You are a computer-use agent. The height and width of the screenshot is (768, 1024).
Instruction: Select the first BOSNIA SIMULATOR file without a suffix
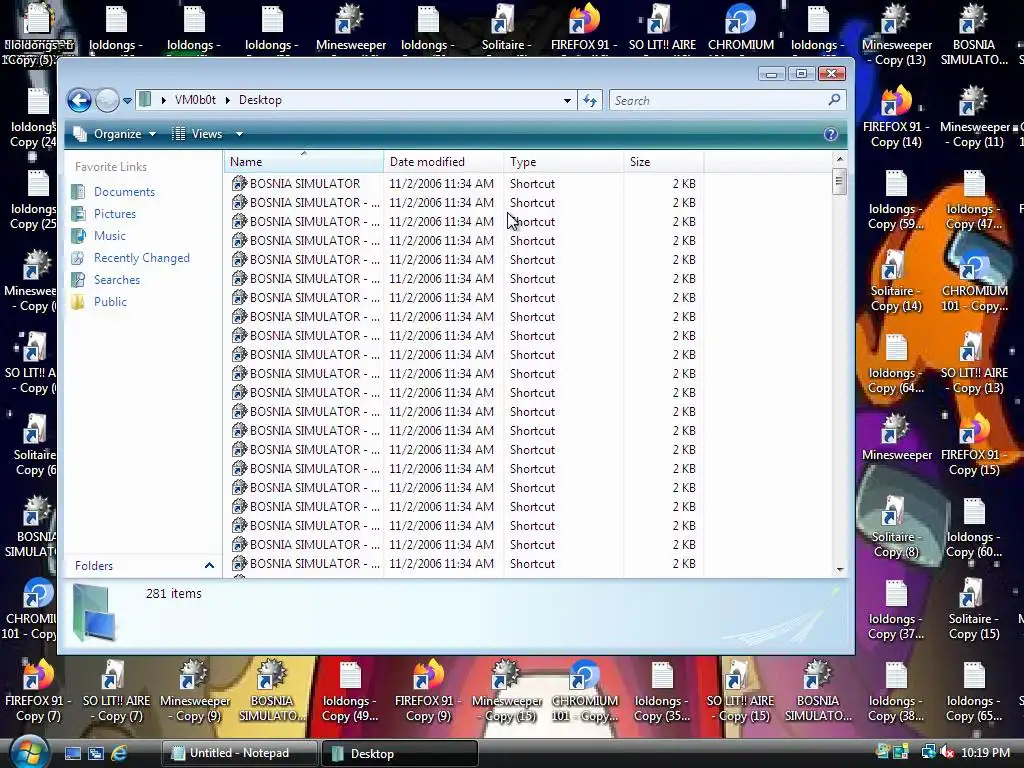click(305, 184)
